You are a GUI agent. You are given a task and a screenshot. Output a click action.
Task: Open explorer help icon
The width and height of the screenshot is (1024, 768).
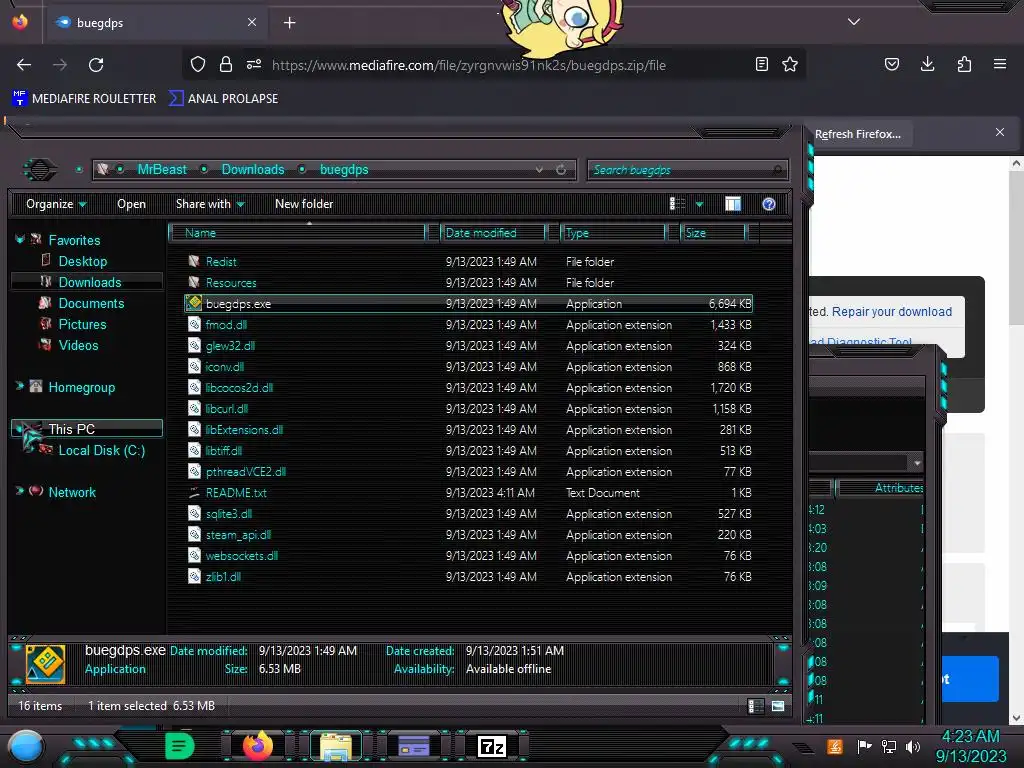pyautogui.click(x=769, y=204)
